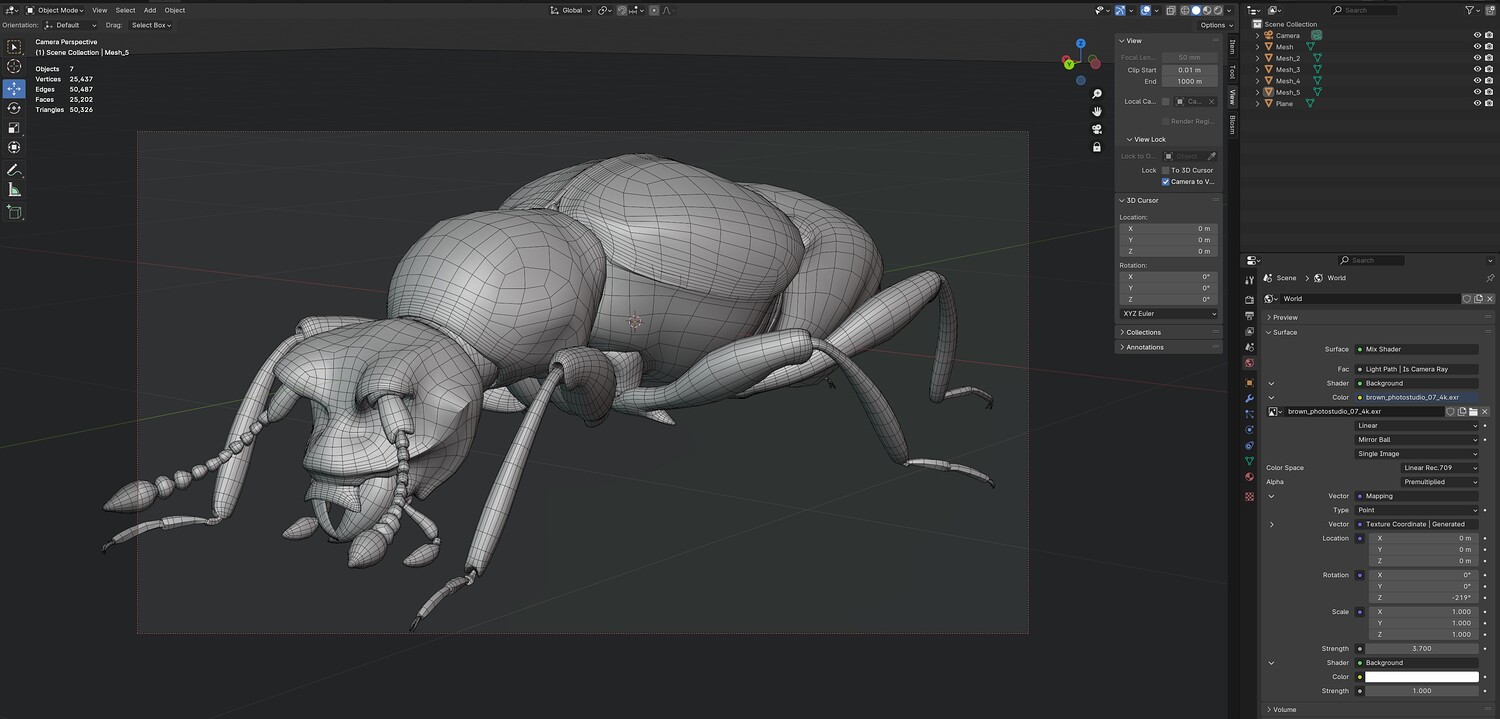The image size is (1500, 719).
Task: Click the Options button in the viewport header
Action: tap(1215, 25)
